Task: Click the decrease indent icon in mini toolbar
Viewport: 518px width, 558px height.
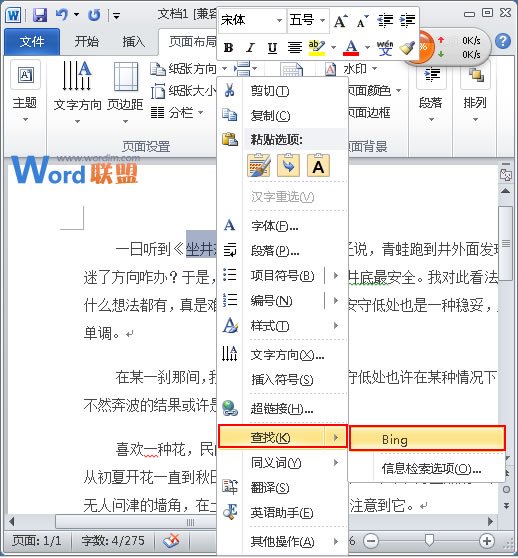Action: pos(385,21)
